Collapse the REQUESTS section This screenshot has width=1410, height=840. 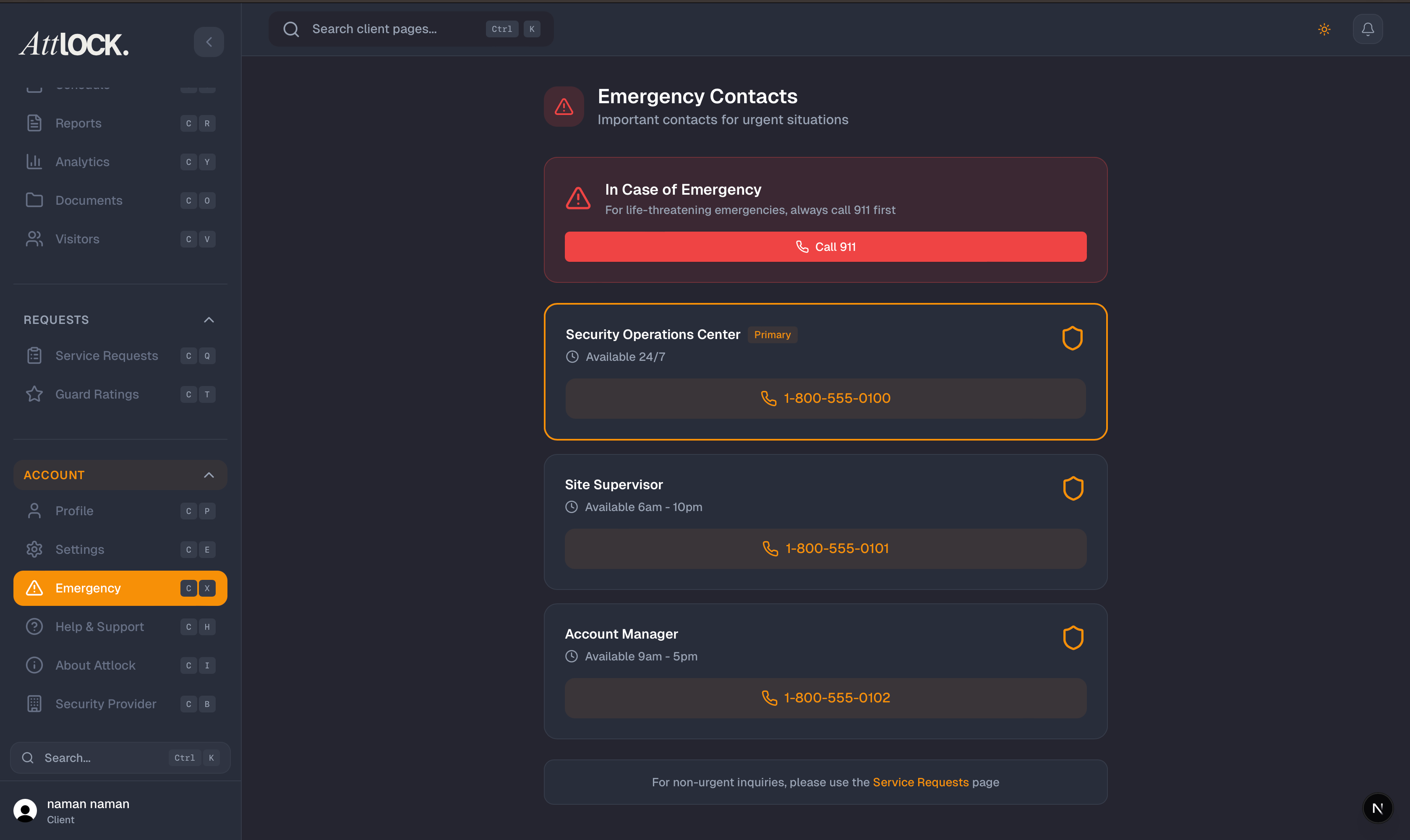coord(208,319)
